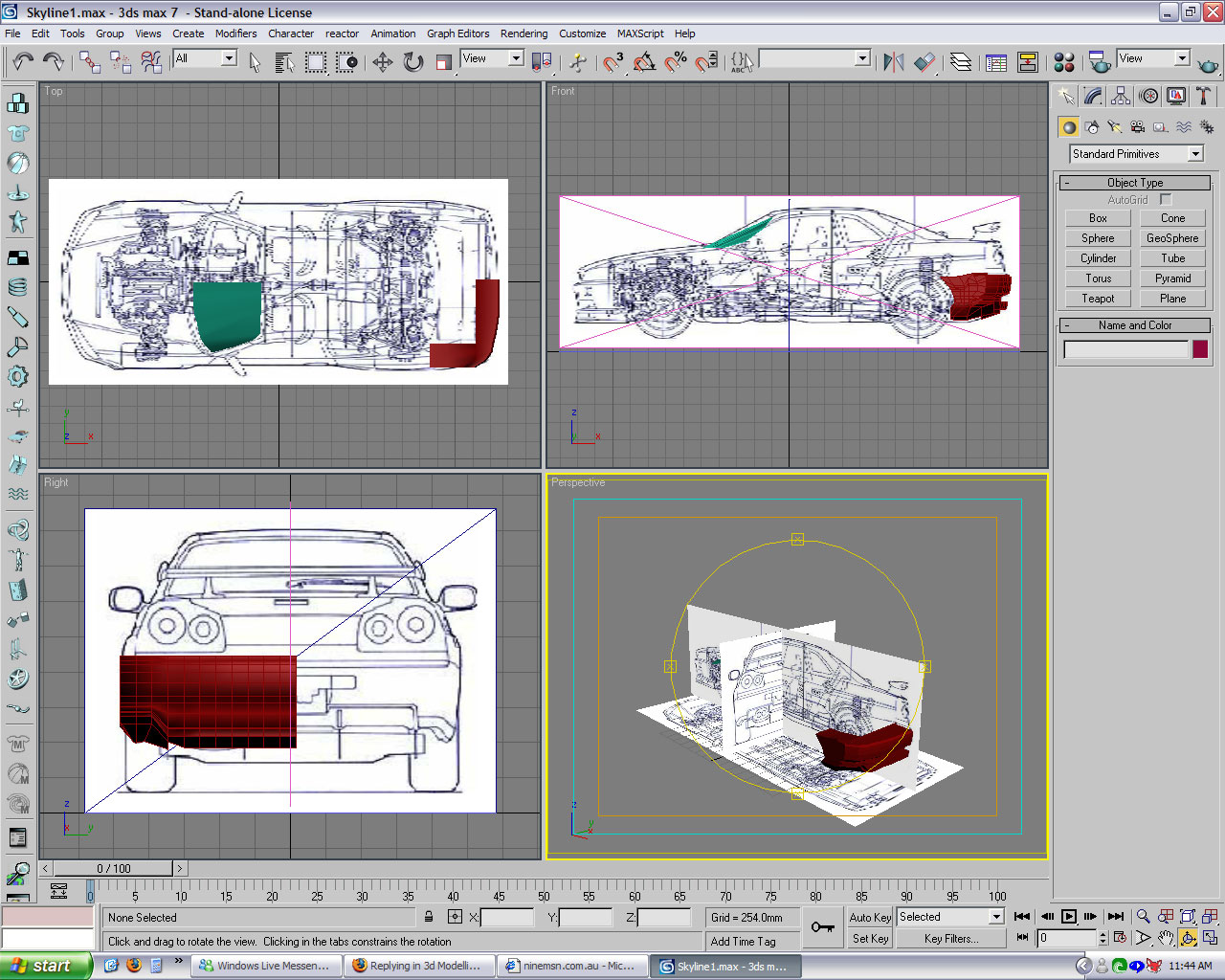
Task: Collapse the Object Type rollout
Action: pyautogui.click(x=1135, y=182)
